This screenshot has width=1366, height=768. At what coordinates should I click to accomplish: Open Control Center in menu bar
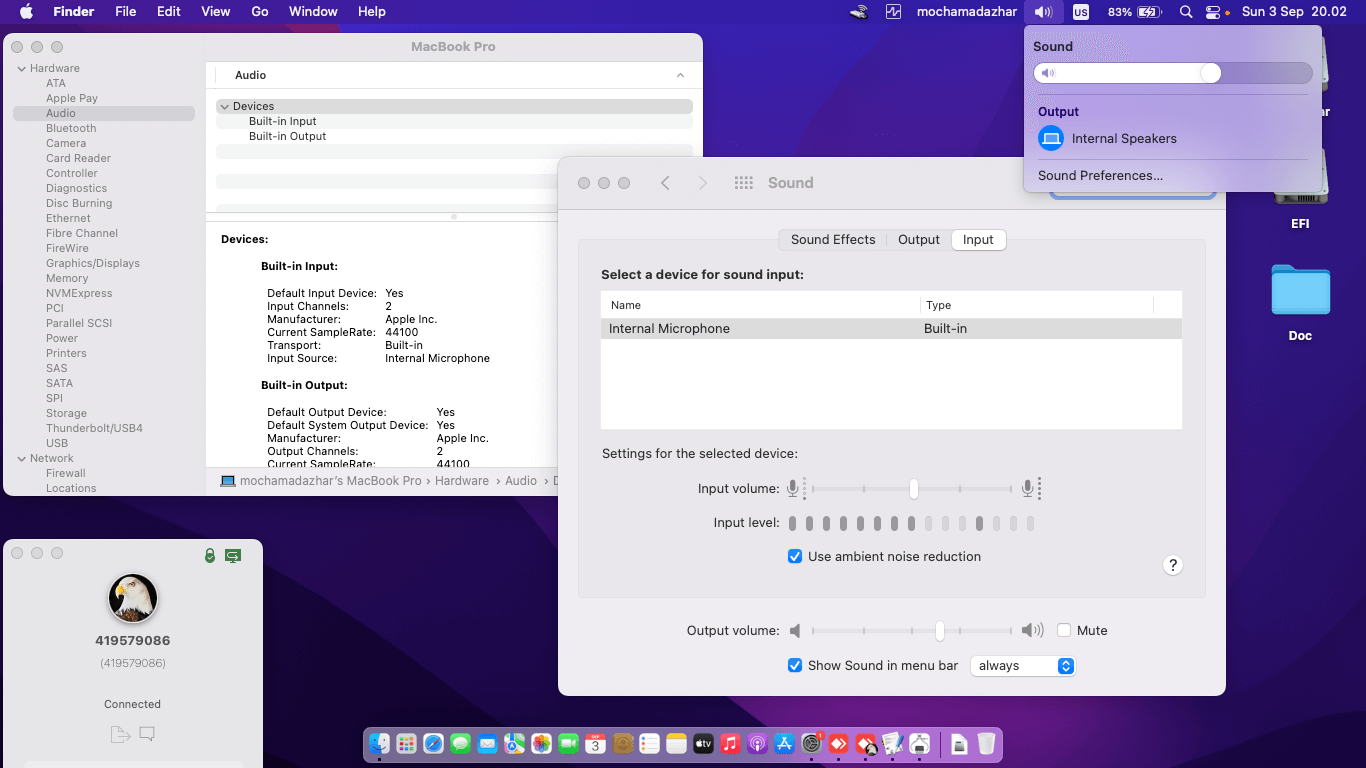[1213, 12]
